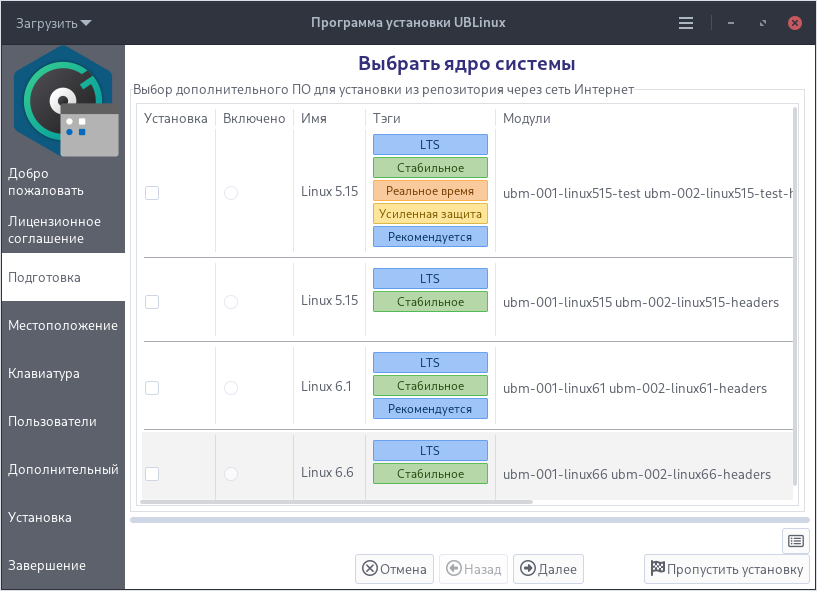Click the list view icon button
817x591 pixels.
(796, 541)
